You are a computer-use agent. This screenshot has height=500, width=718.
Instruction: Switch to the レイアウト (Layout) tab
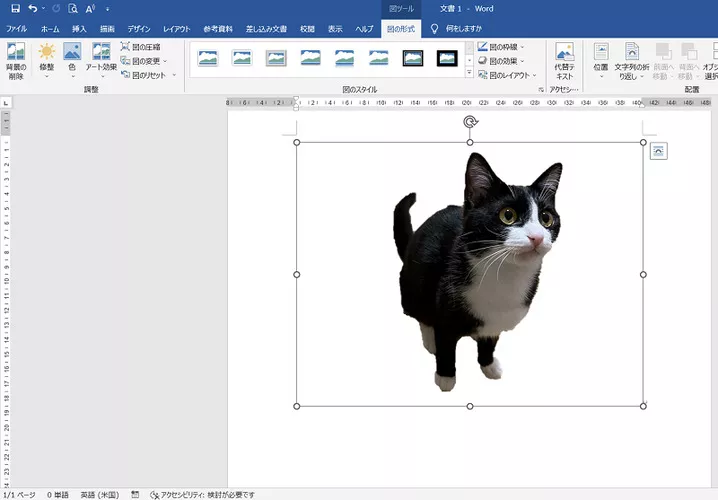click(176, 29)
